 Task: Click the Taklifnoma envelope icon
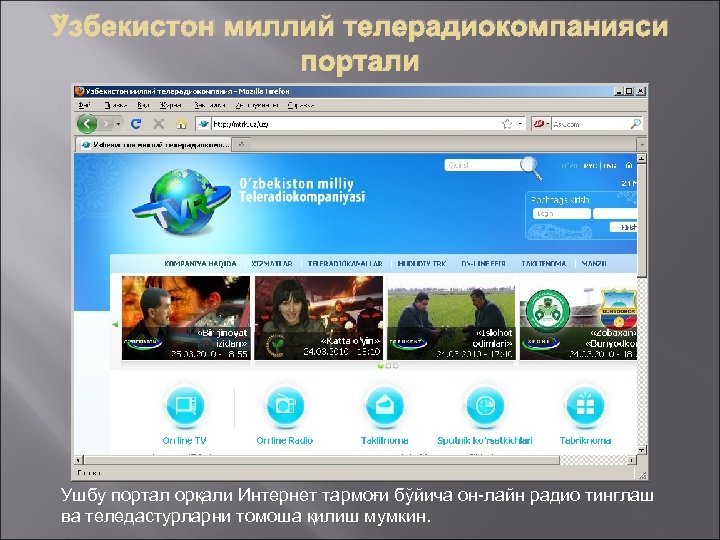pyautogui.click(x=385, y=406)
